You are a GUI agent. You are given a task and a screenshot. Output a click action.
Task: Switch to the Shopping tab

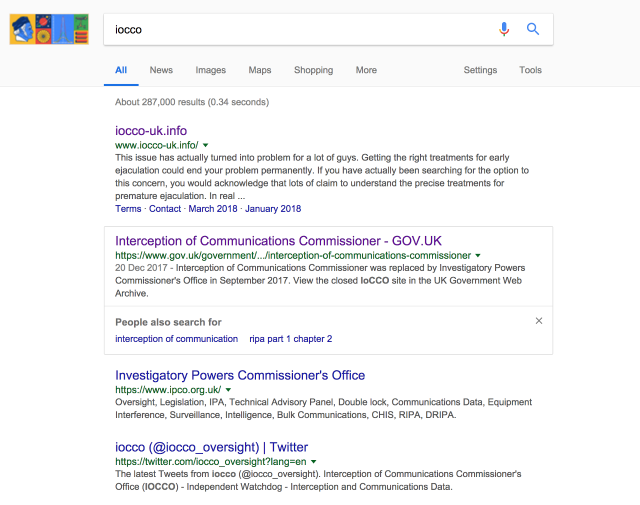313,70
